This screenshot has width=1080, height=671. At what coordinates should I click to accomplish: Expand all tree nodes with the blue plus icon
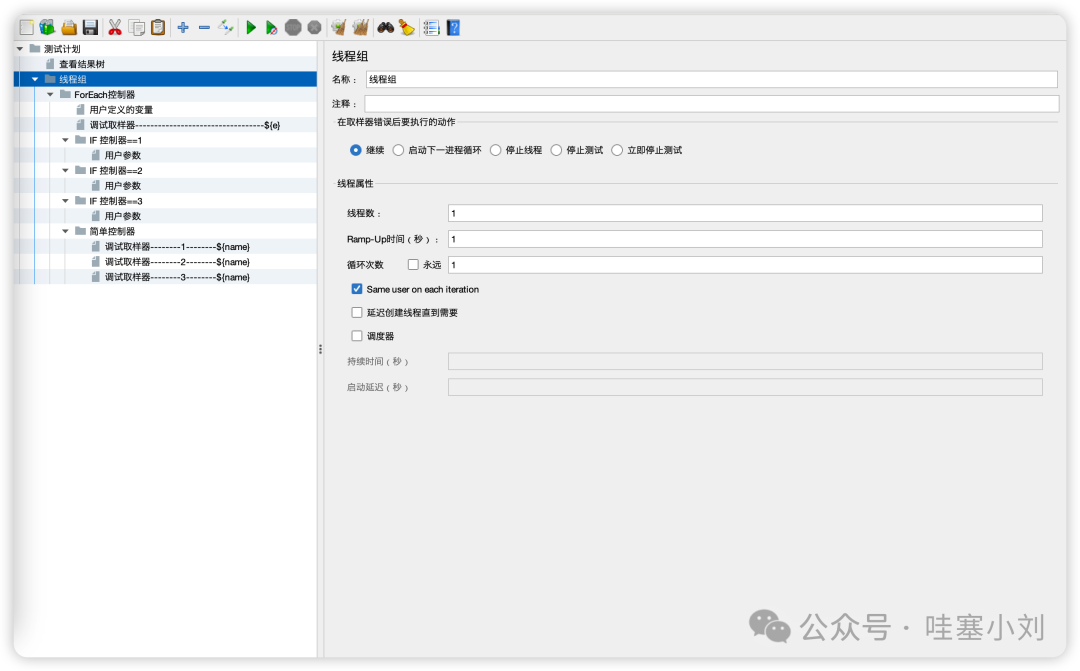click(x=183, y=28)
